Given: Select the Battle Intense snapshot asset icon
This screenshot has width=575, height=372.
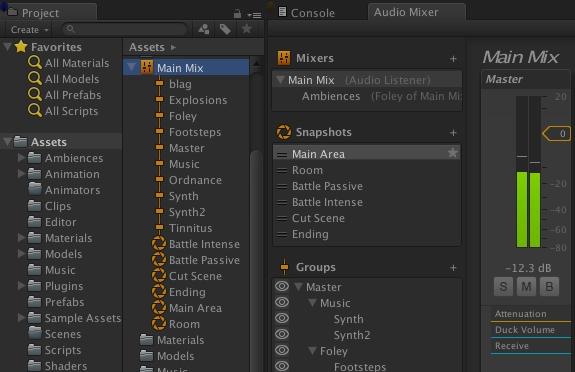Looking at the screenshot, I should (159, 244).
